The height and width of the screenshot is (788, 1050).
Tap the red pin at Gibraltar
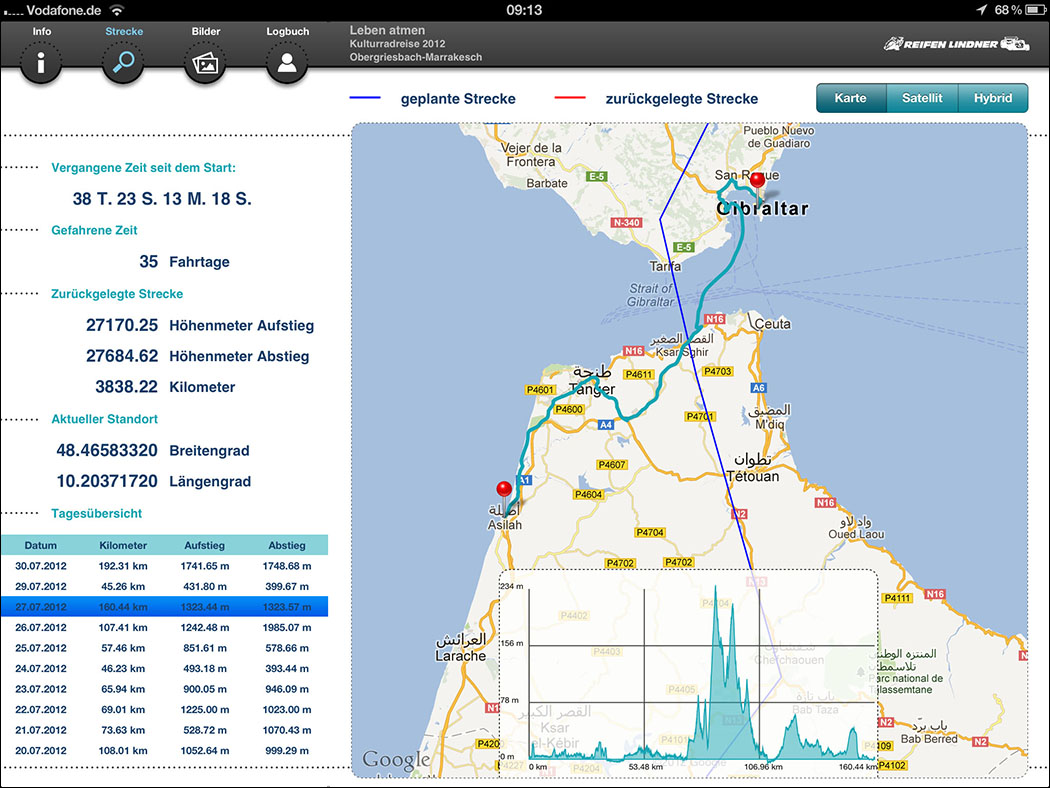point(757,181)
